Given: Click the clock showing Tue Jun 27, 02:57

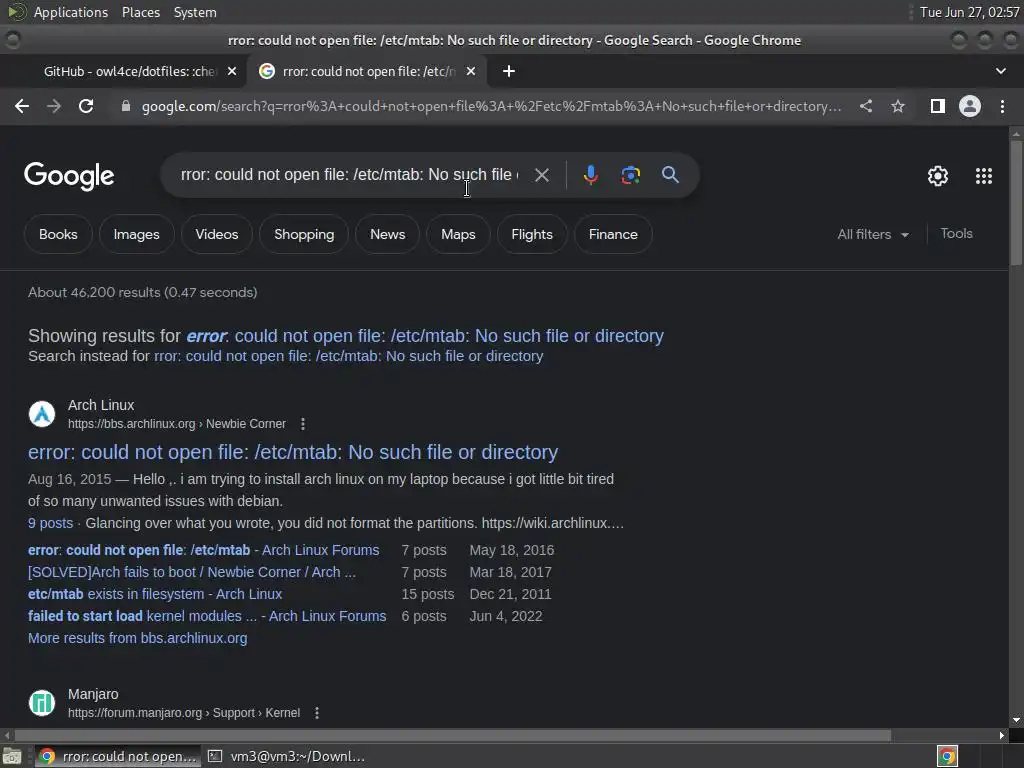Looking at the screenshot, I should click(x=970, y=12).
